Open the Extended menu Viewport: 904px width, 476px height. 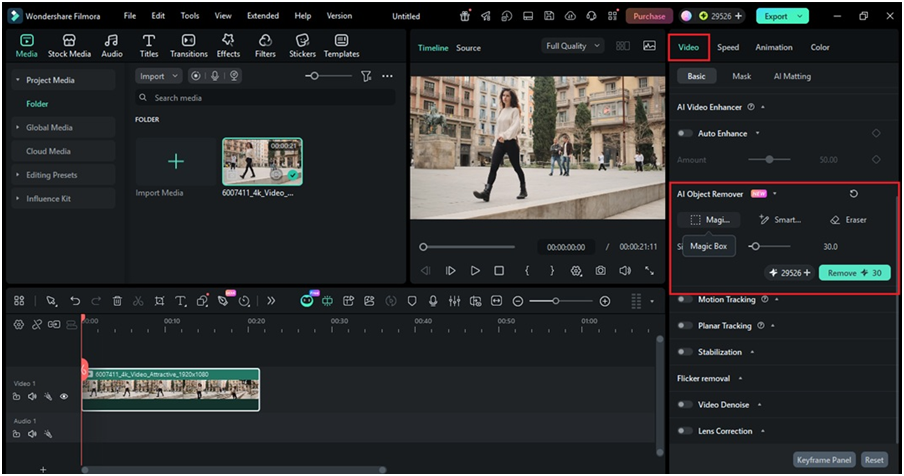pos(263,16)
